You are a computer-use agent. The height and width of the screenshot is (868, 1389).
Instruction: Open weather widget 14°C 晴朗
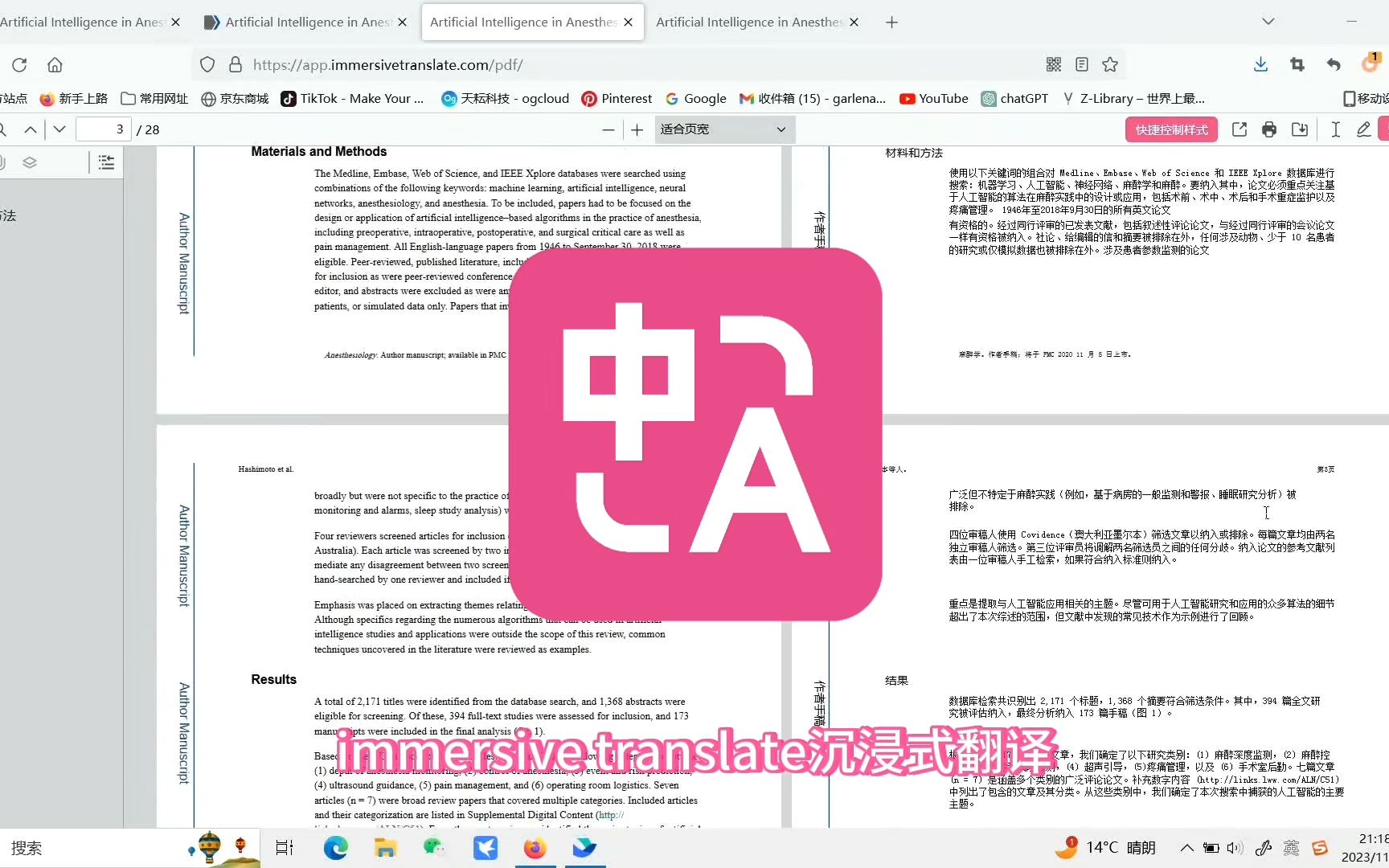click(1106, 848)
